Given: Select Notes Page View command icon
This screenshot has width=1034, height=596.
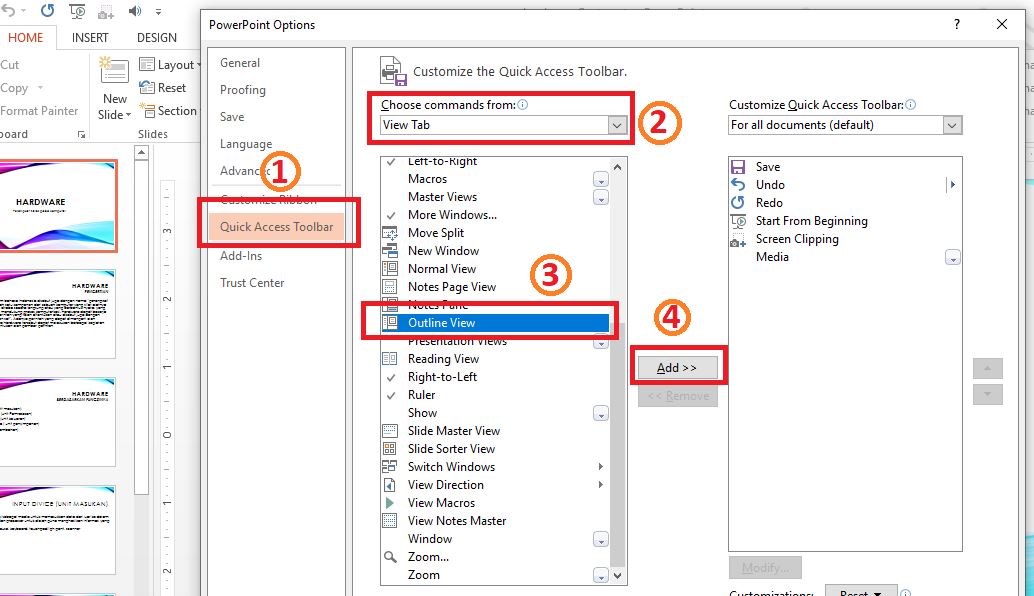Looking at the screenshot, I should click(390, 287).
